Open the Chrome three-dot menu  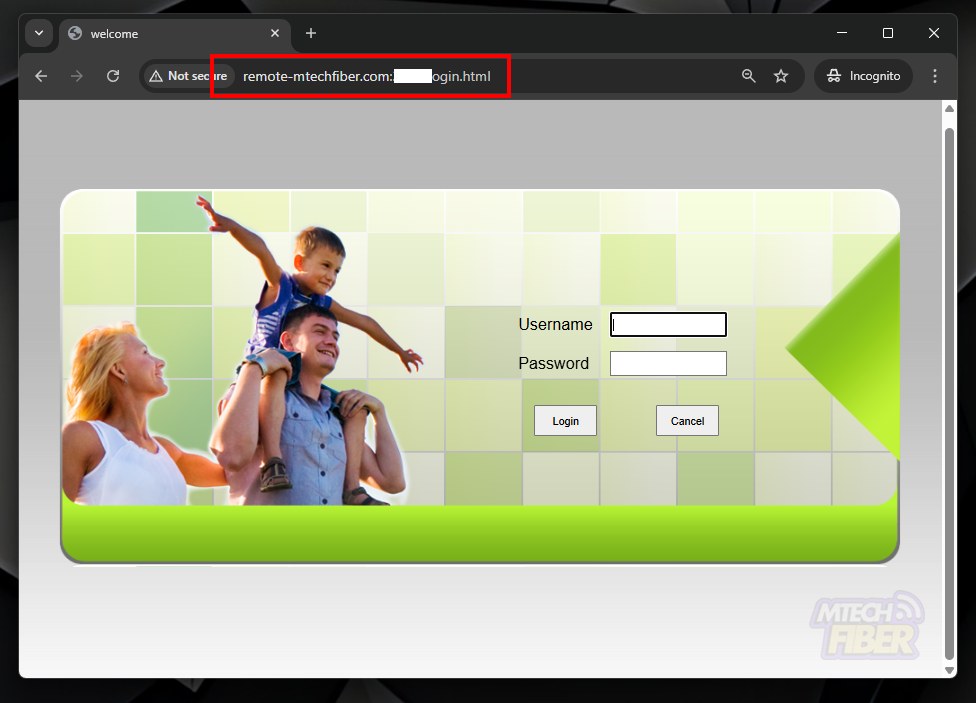935,76
